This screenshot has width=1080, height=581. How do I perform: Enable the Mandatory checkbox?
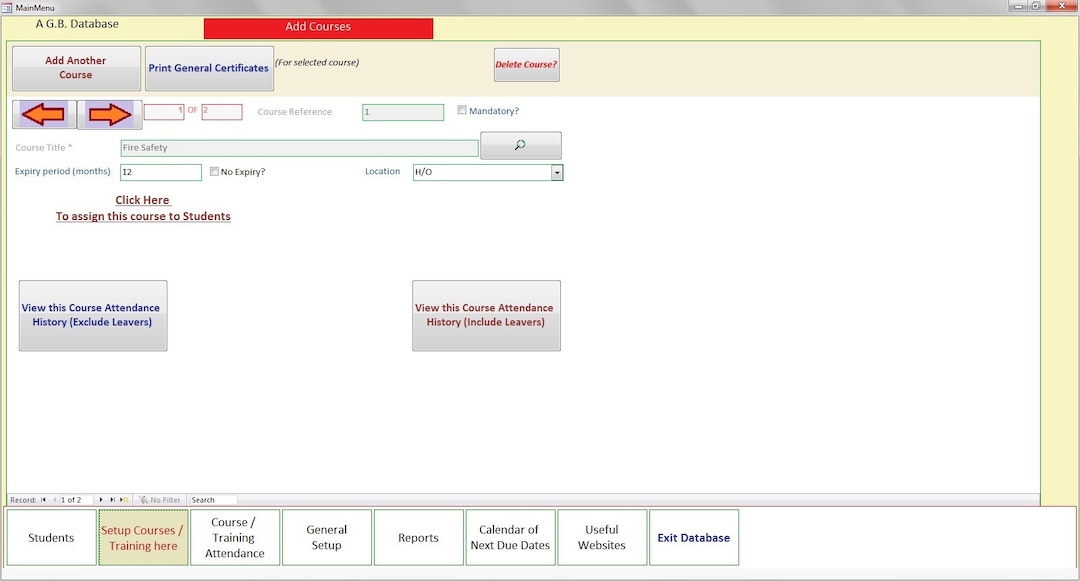[461, 111]
